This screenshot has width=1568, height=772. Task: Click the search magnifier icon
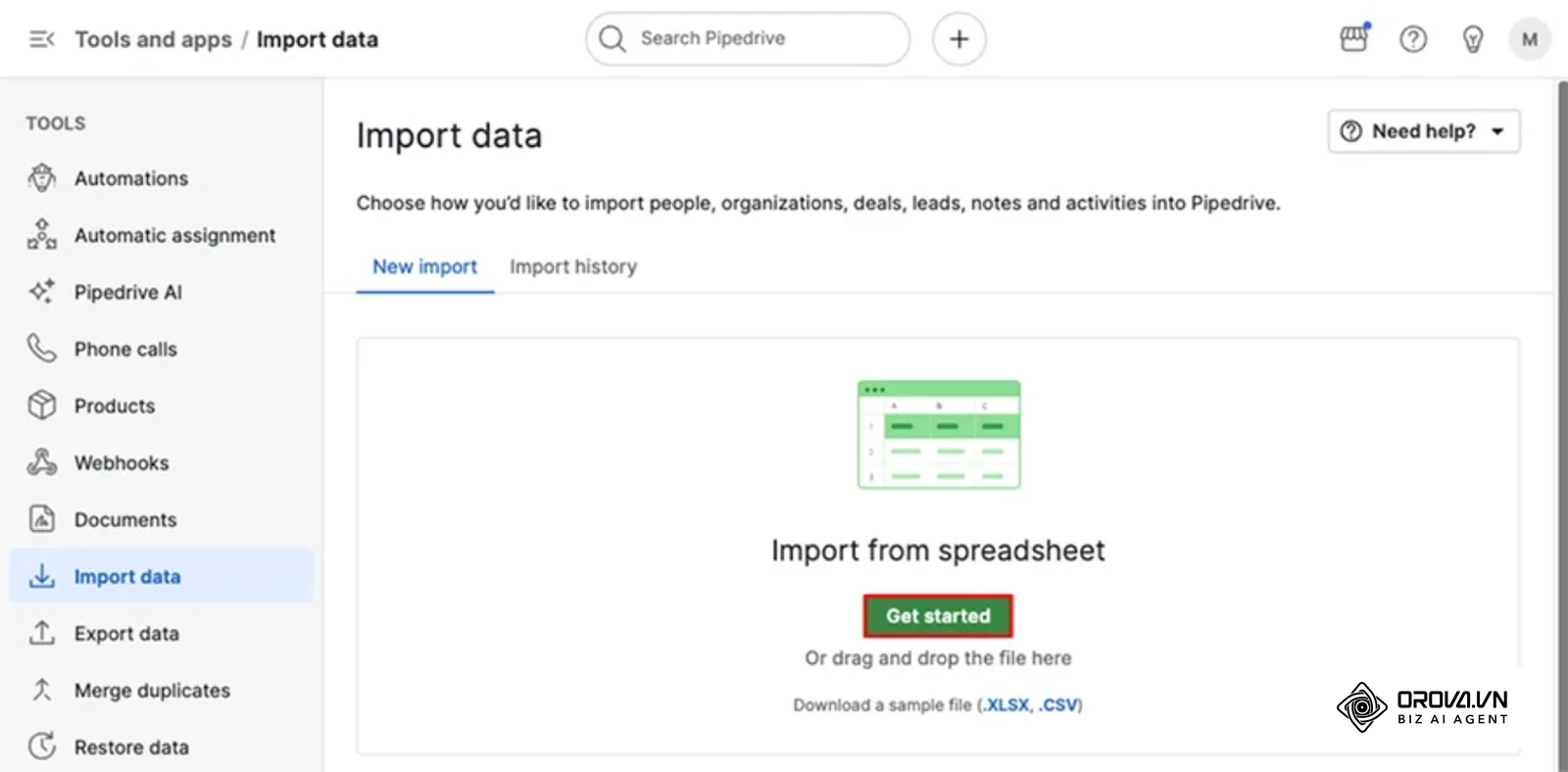point(612,39)
